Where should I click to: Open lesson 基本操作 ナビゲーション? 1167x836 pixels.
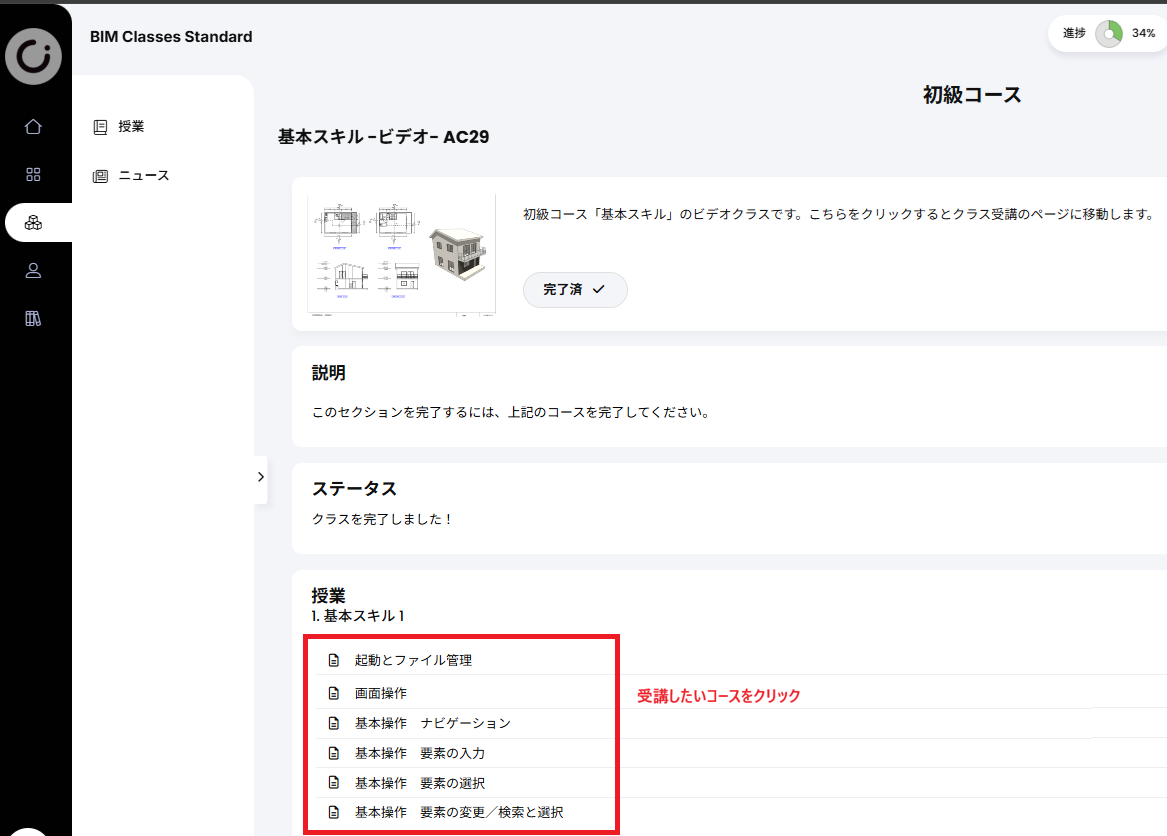coord(432,724)
